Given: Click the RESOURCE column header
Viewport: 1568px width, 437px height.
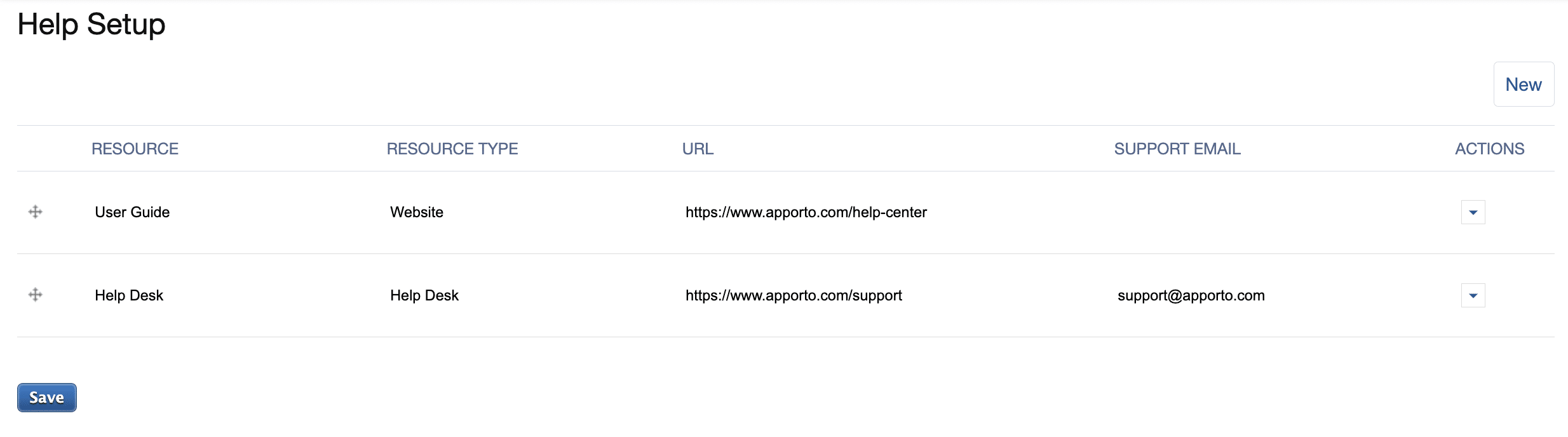Looking at the screenshot, I should pos(135,149).
